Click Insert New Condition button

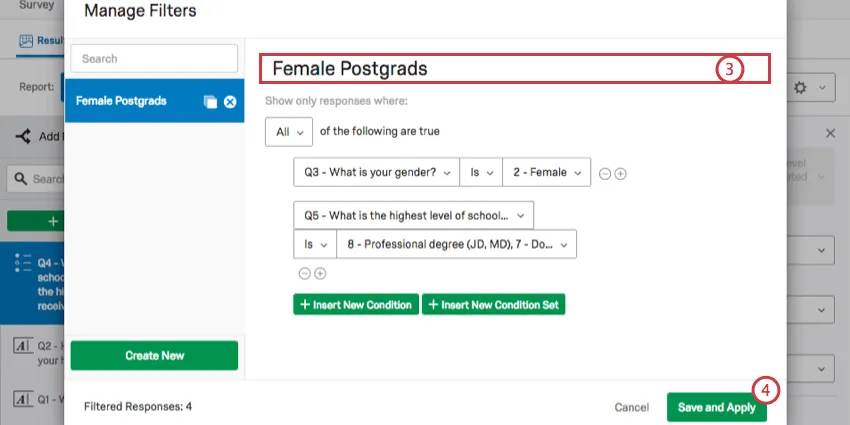[355, 304]
